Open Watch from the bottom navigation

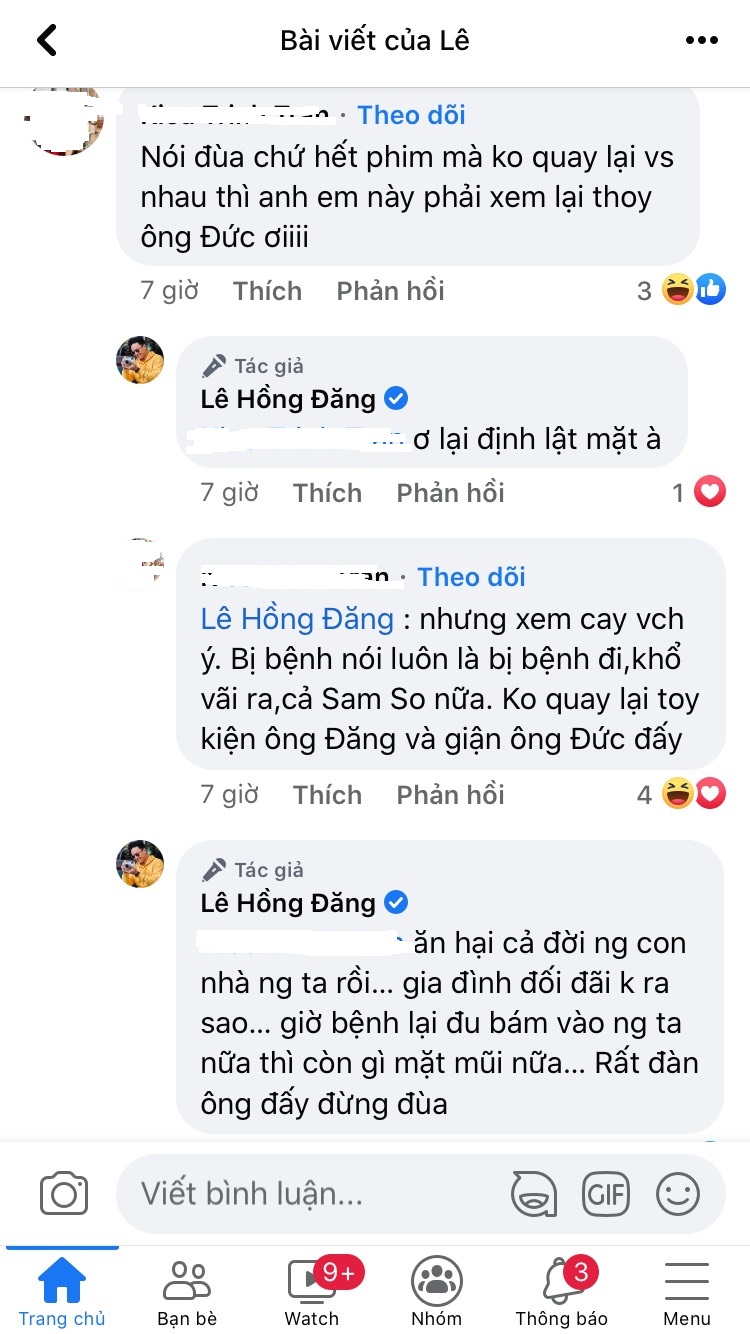[x=311, y=1290]
